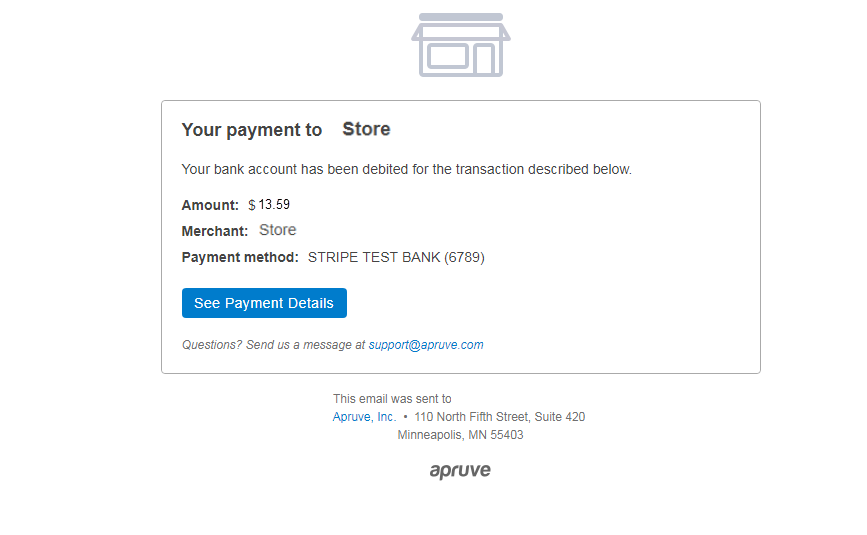Click the awning of the store icon
This screenshot has height=535, width=867.
461,32
